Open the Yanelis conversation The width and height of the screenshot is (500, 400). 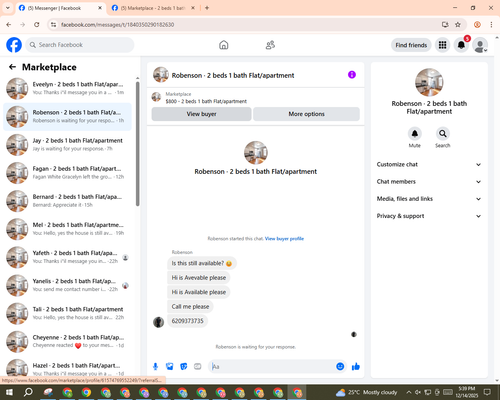[67, 285]
